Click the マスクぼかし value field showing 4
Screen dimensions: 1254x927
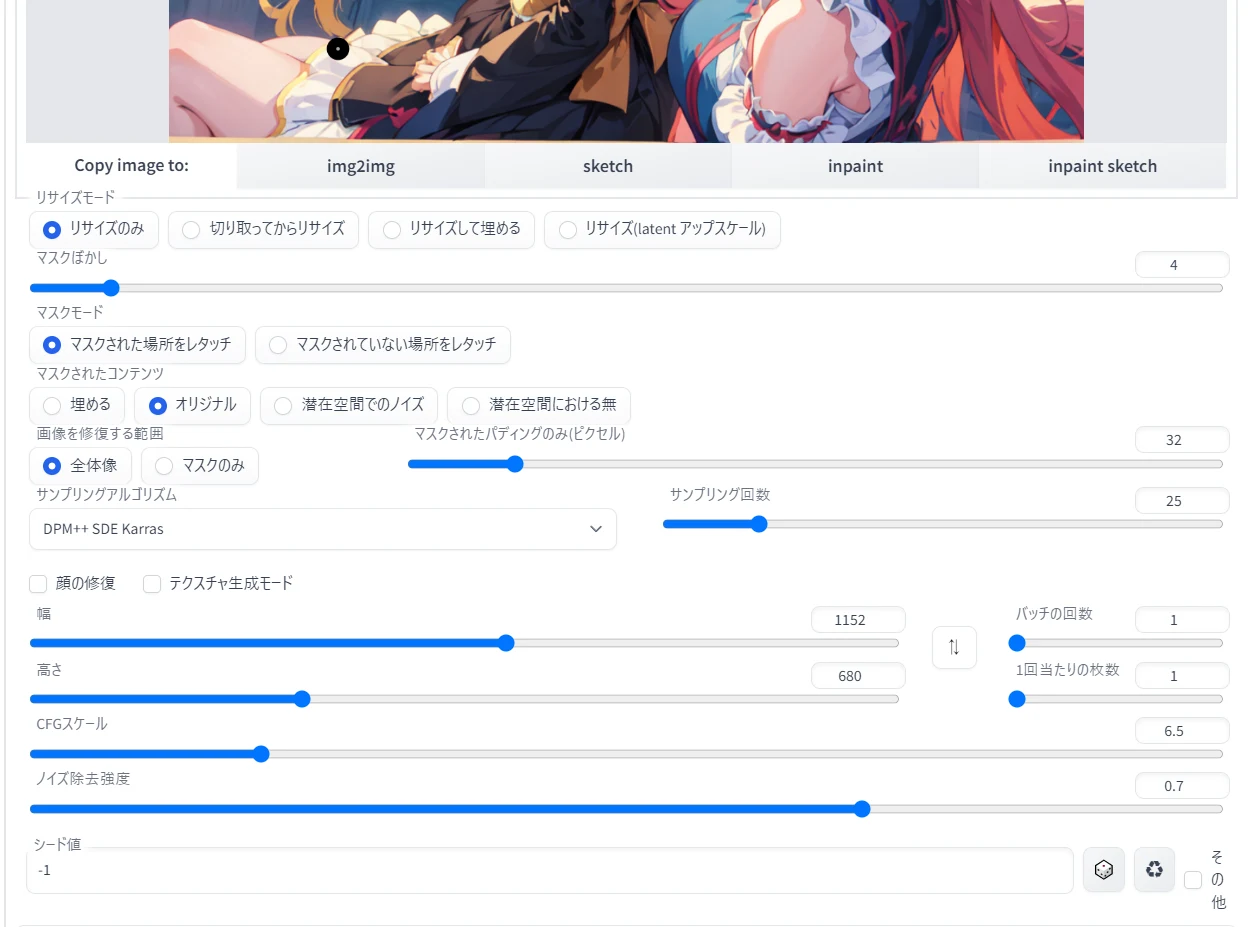(x=1182, y=265)
